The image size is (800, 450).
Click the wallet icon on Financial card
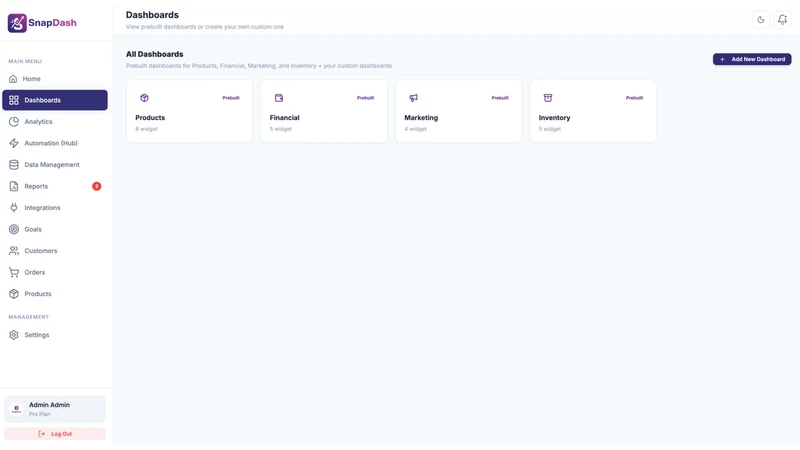[x=279, y=98]
